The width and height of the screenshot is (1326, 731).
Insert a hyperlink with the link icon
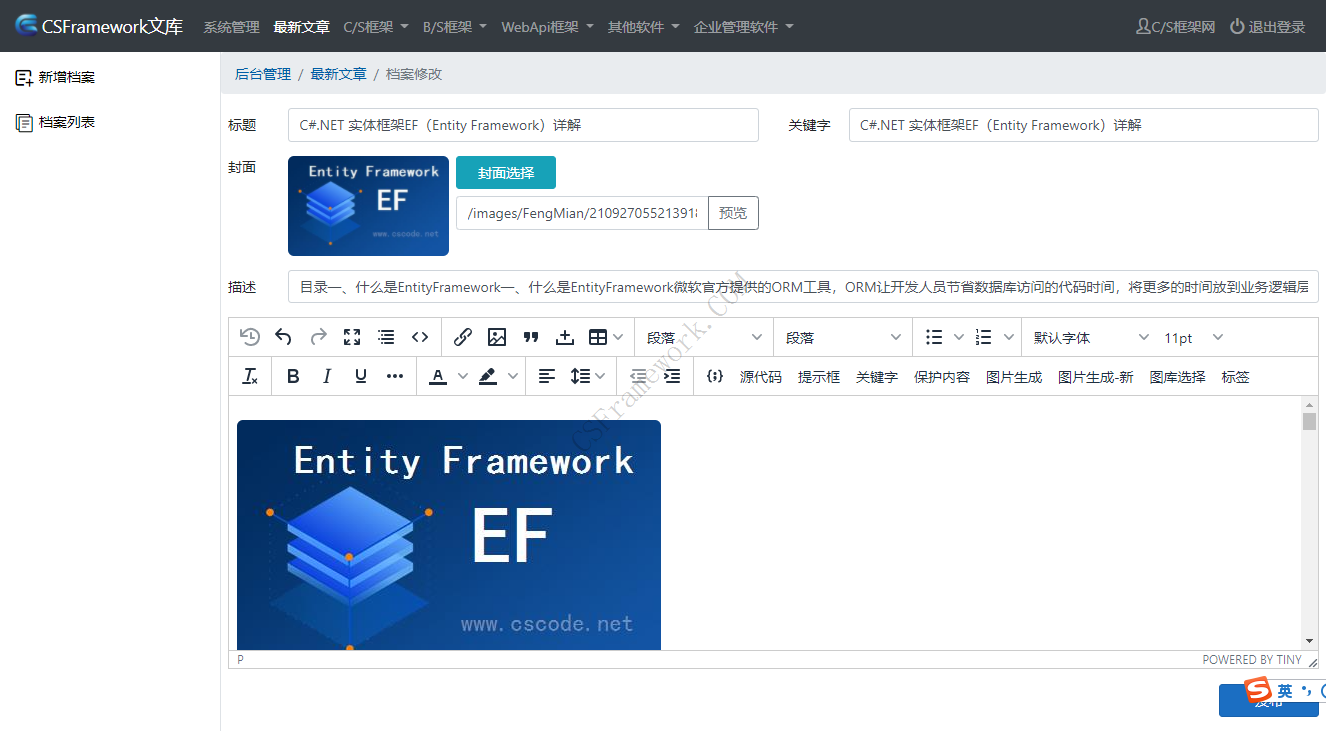[463, 337]
